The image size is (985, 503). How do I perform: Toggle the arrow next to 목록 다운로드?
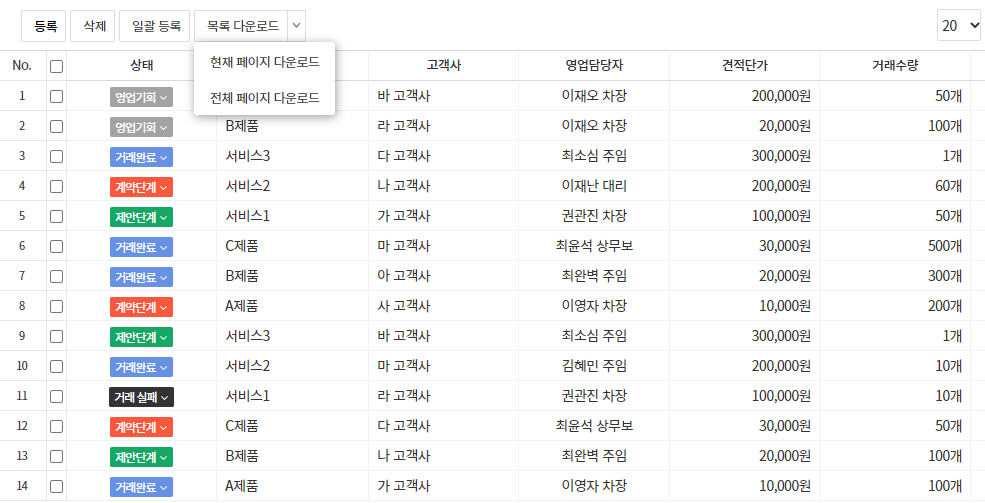(x=297, y=26)
